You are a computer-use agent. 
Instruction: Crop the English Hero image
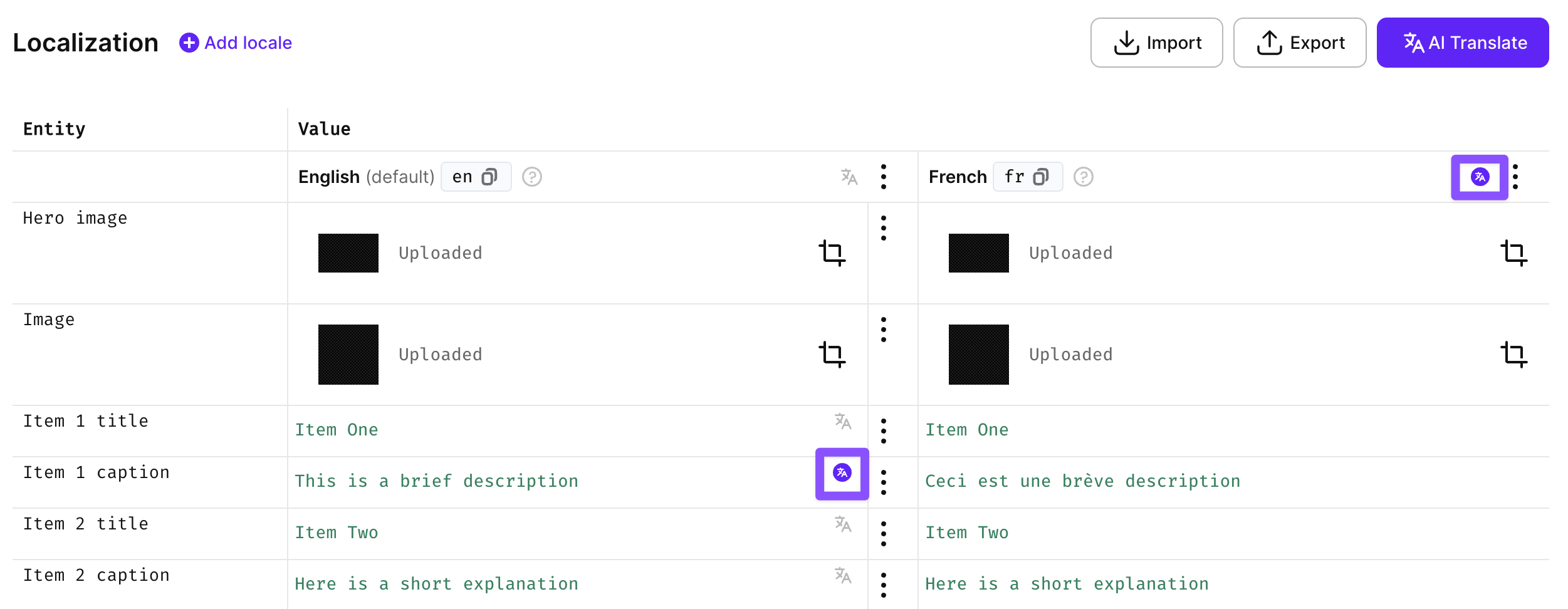(832, 252)
